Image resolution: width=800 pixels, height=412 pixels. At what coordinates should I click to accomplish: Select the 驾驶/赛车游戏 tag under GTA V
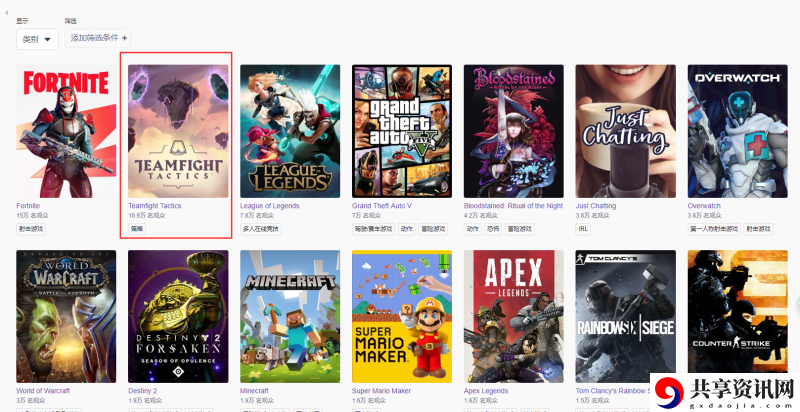click(x=373, y=229)
